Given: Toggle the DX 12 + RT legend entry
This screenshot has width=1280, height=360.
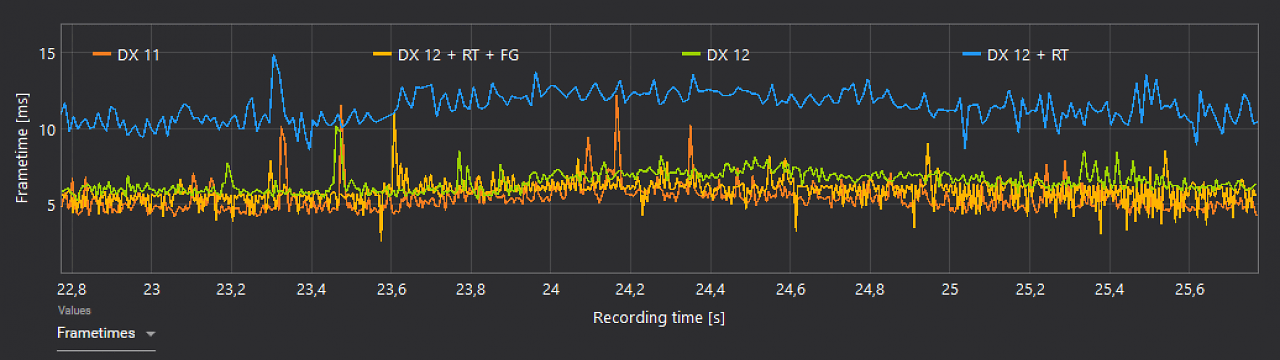Looking at the screenshot, I should click(x=1015, y=55).
